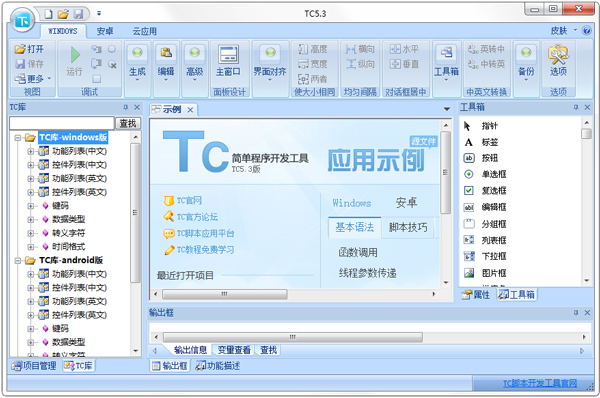
Task: Switch to the WINDOWS ribbon tab
Action: click(63, 31)
